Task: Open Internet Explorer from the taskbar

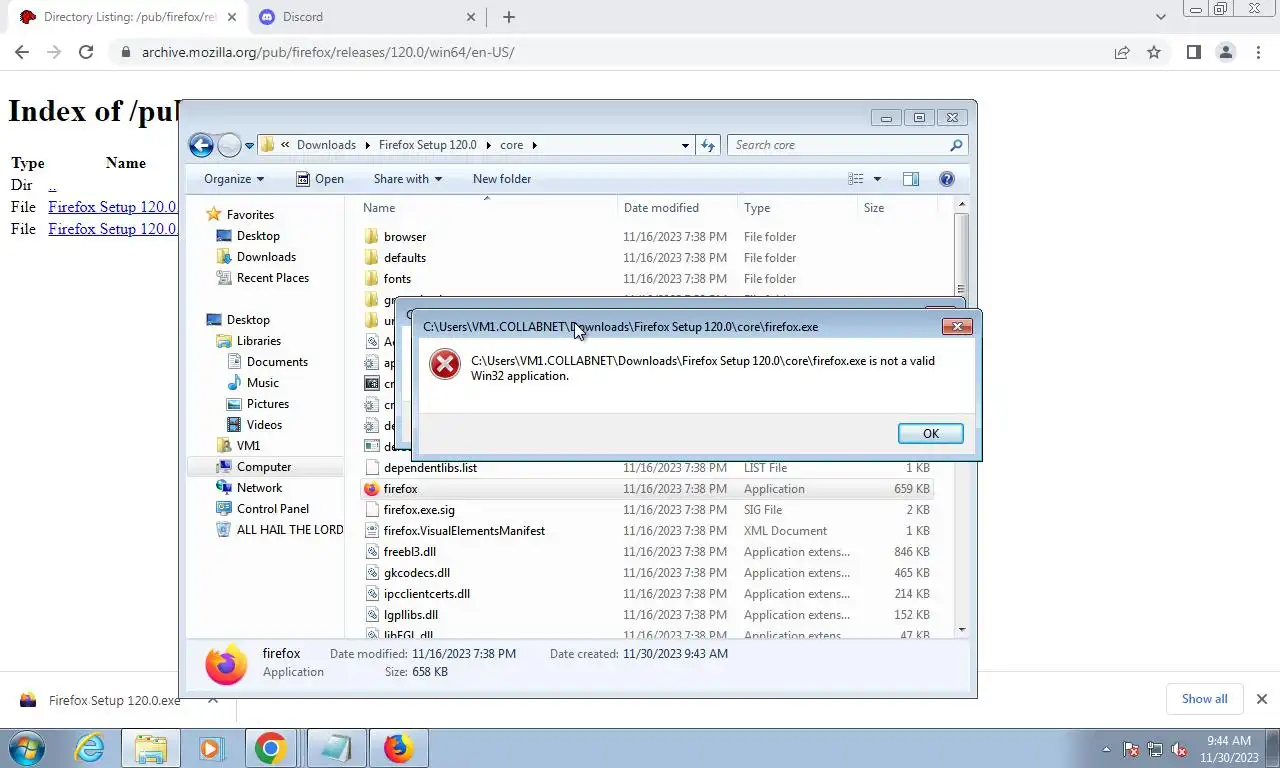Action: (90, 748)
